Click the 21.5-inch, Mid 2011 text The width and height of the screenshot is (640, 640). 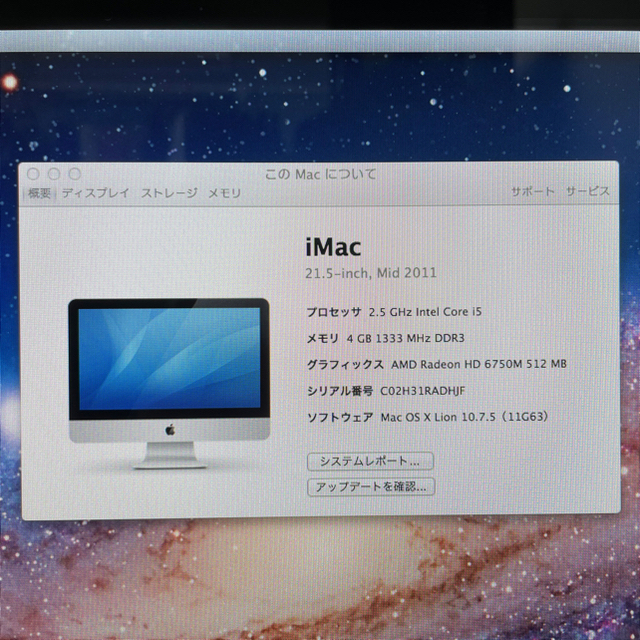[x=371, y=273]
